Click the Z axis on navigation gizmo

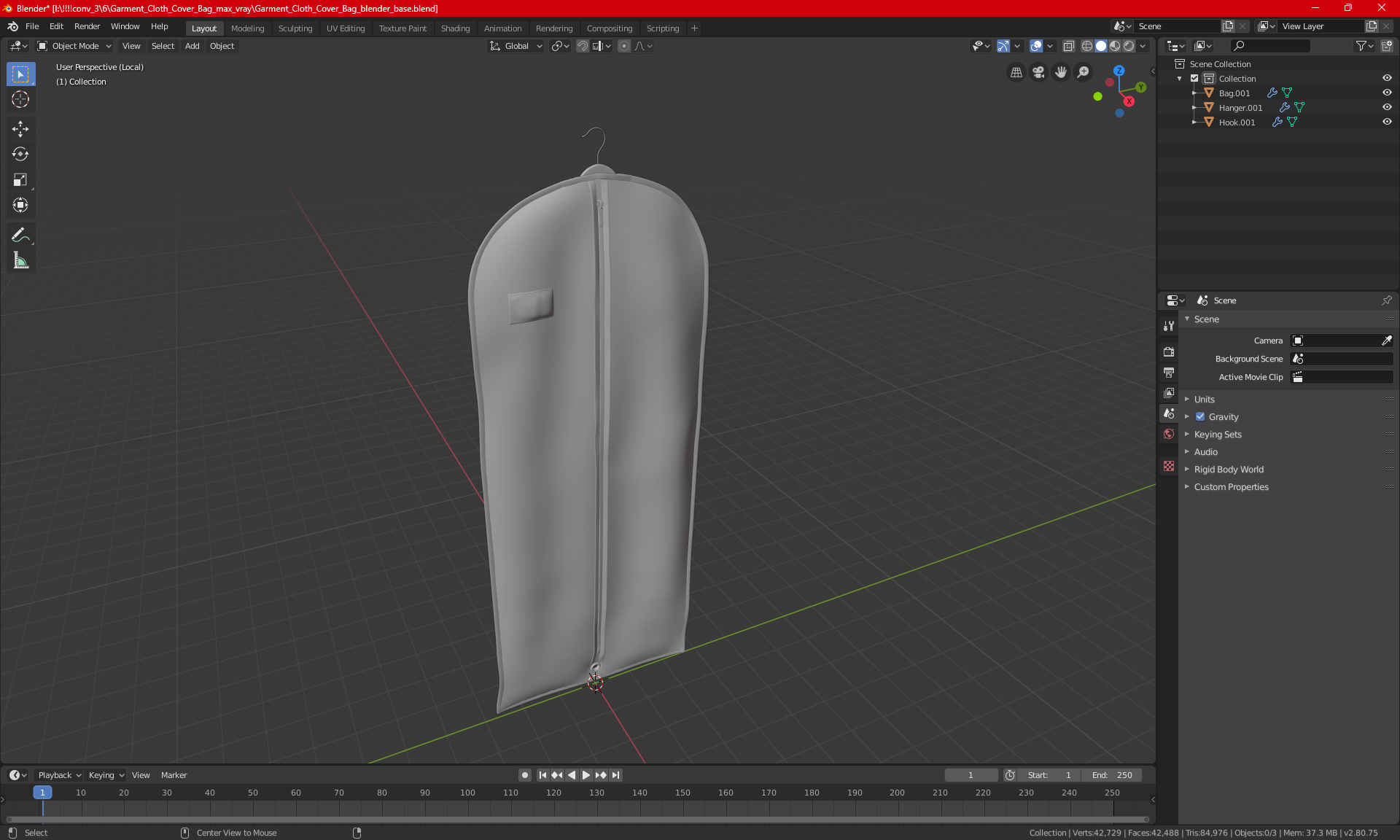1119,71
